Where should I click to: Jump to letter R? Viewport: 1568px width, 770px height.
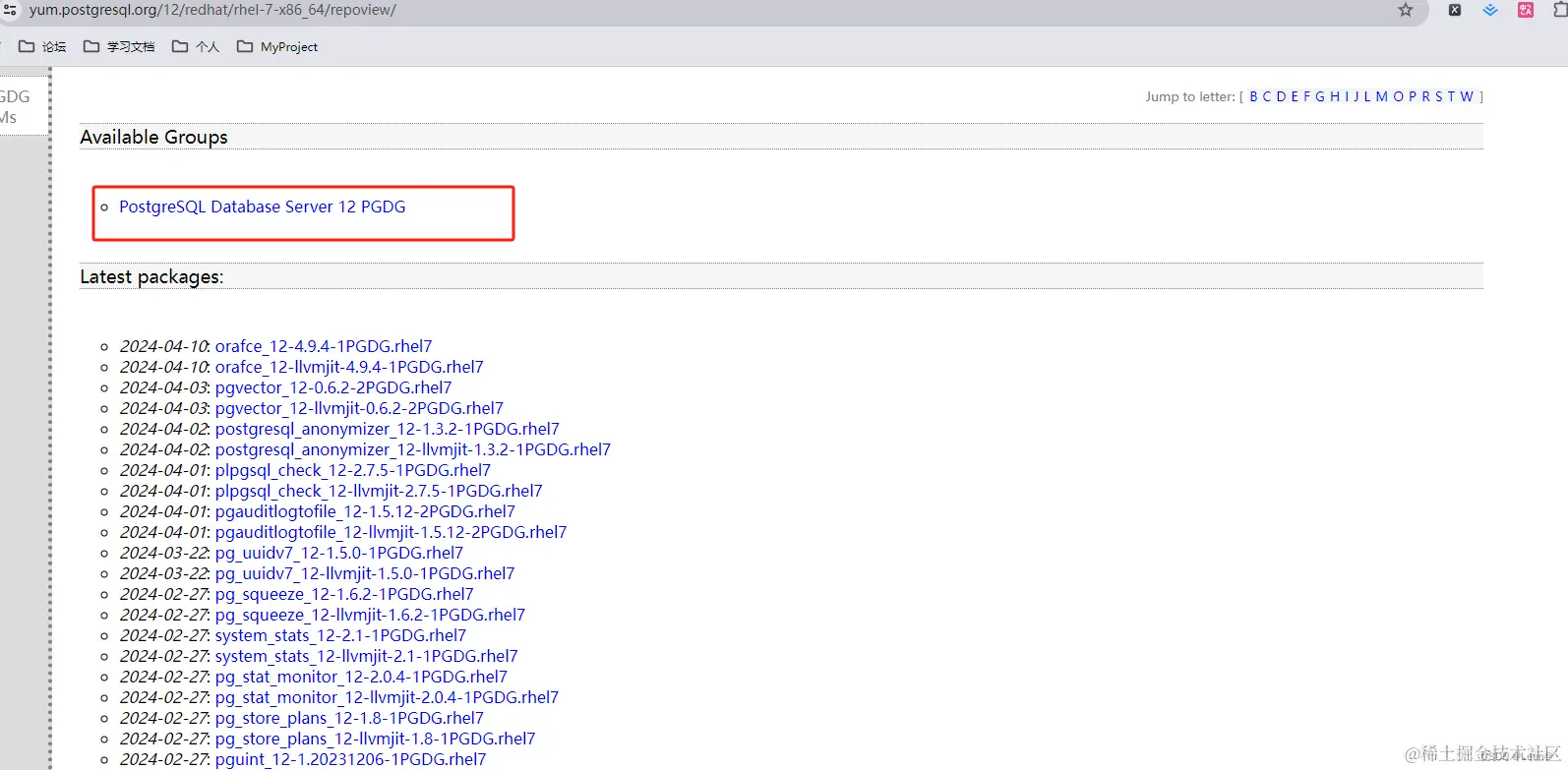coord(1425,96)
